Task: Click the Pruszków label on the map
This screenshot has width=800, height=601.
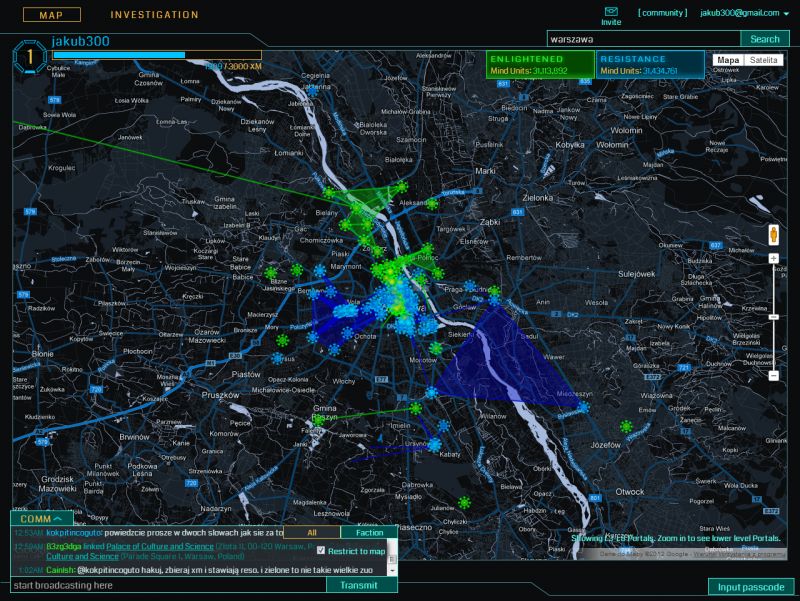Action: pyautogui.click(x=220, y=395)
